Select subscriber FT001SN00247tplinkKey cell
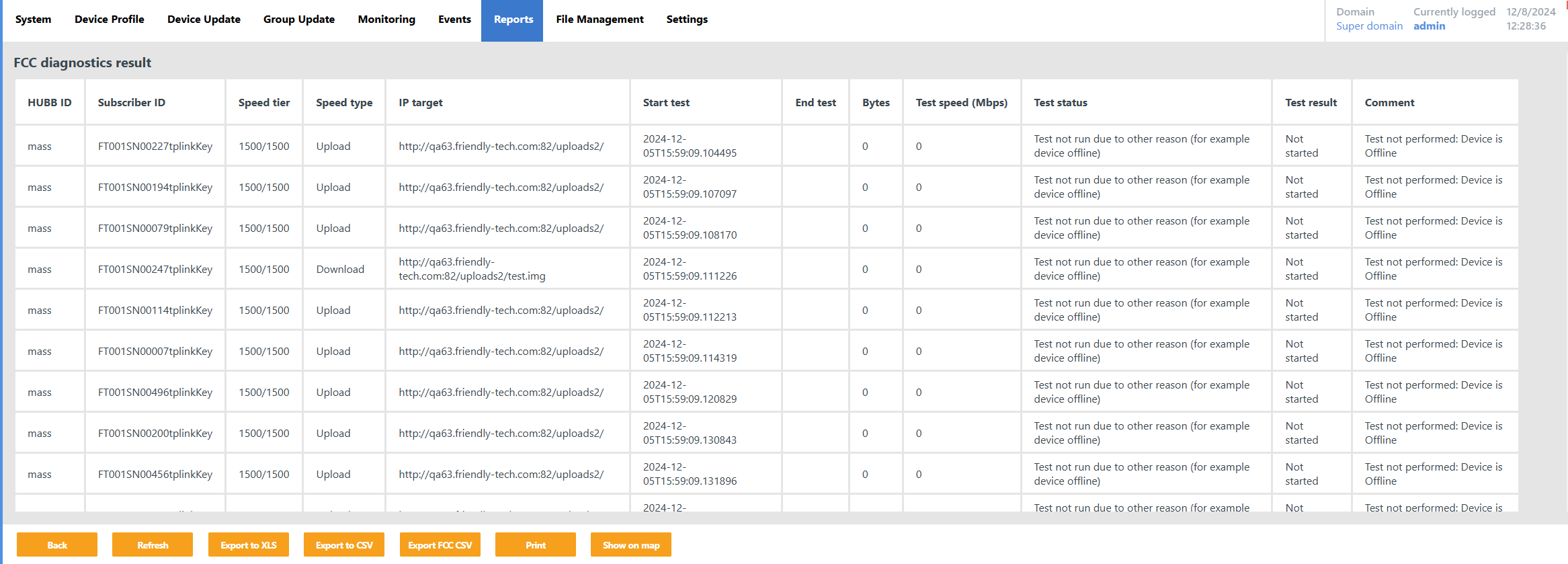Screen dimensions: 1568x564 (x=155, y=269)
